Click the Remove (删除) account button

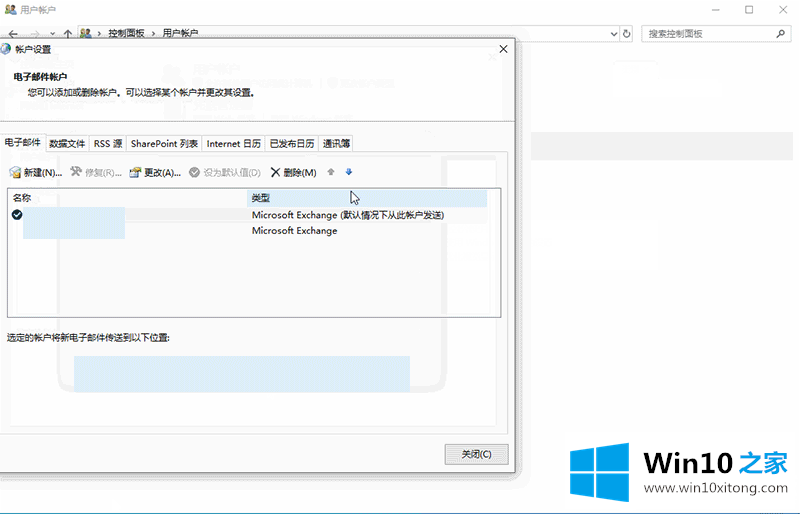point(293,173)
